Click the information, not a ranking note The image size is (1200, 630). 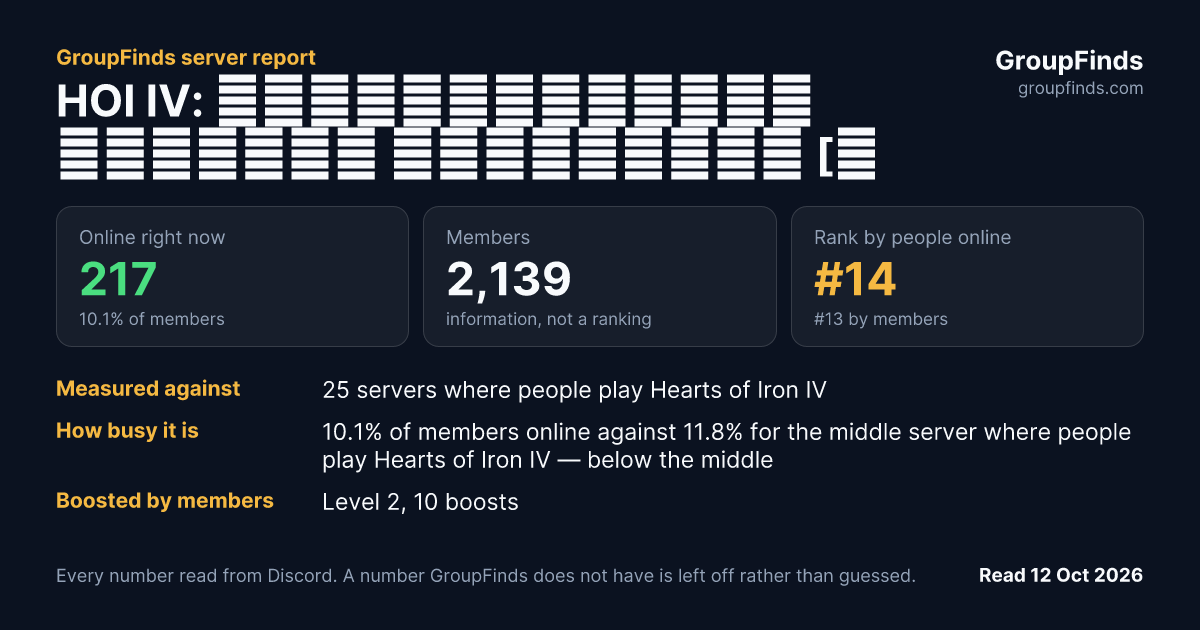(x=549, y=319)
